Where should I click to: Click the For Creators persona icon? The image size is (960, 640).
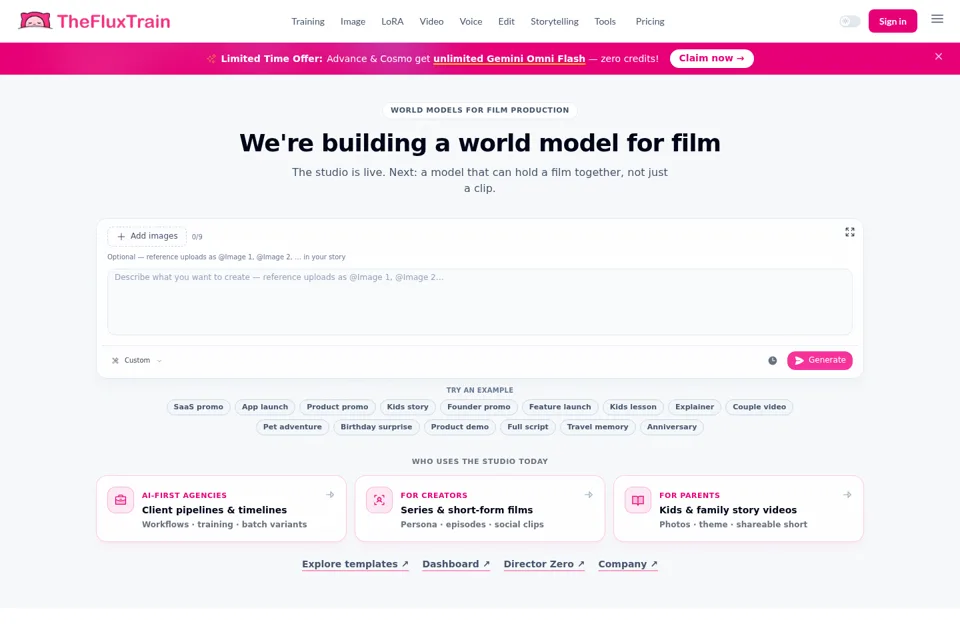379,500
